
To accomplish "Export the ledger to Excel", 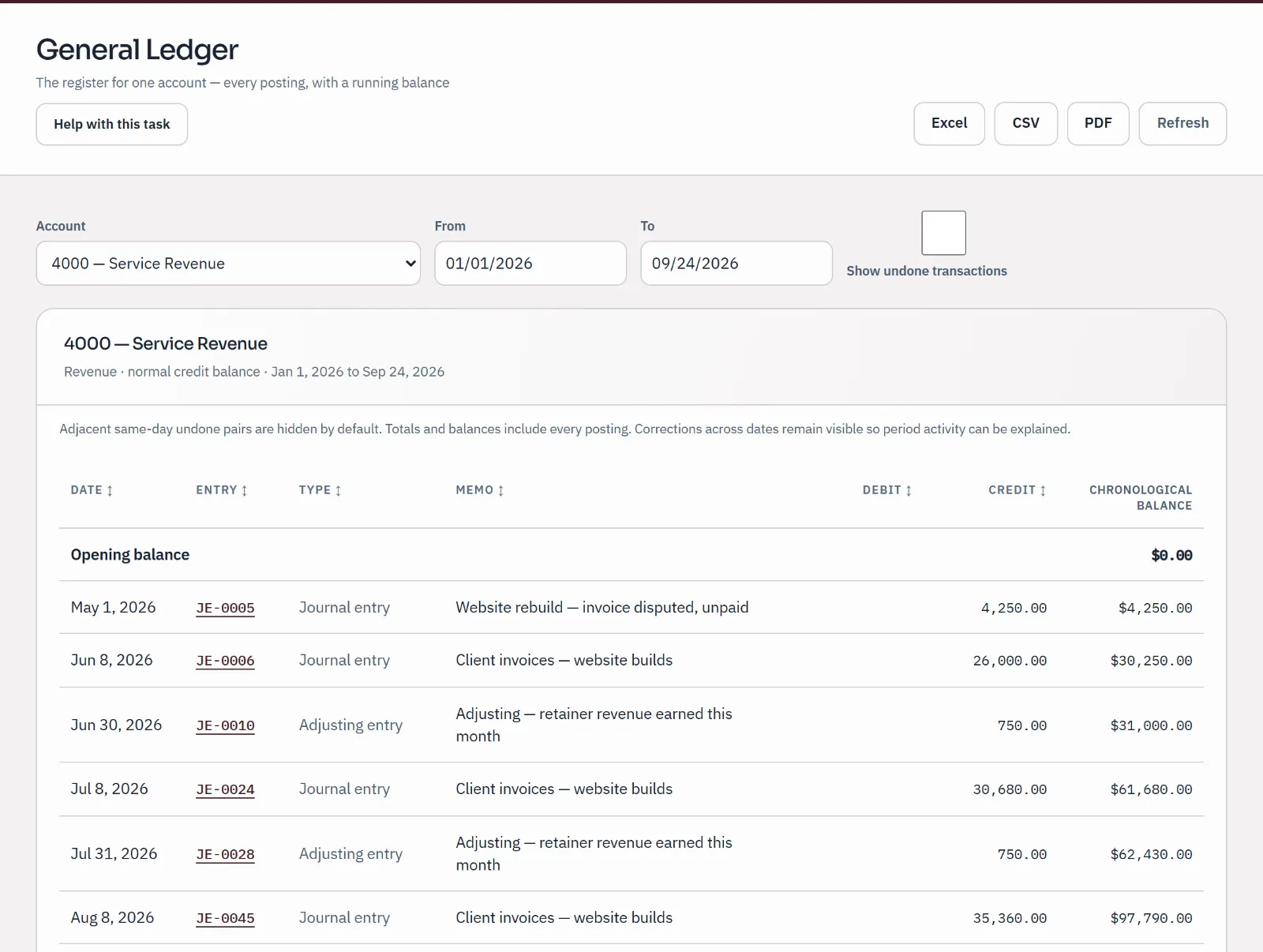I will pos(949,123).
